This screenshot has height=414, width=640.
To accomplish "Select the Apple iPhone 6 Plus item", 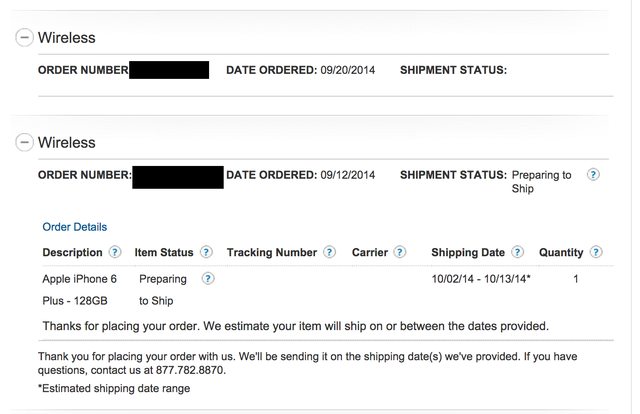I will point(79,289).
